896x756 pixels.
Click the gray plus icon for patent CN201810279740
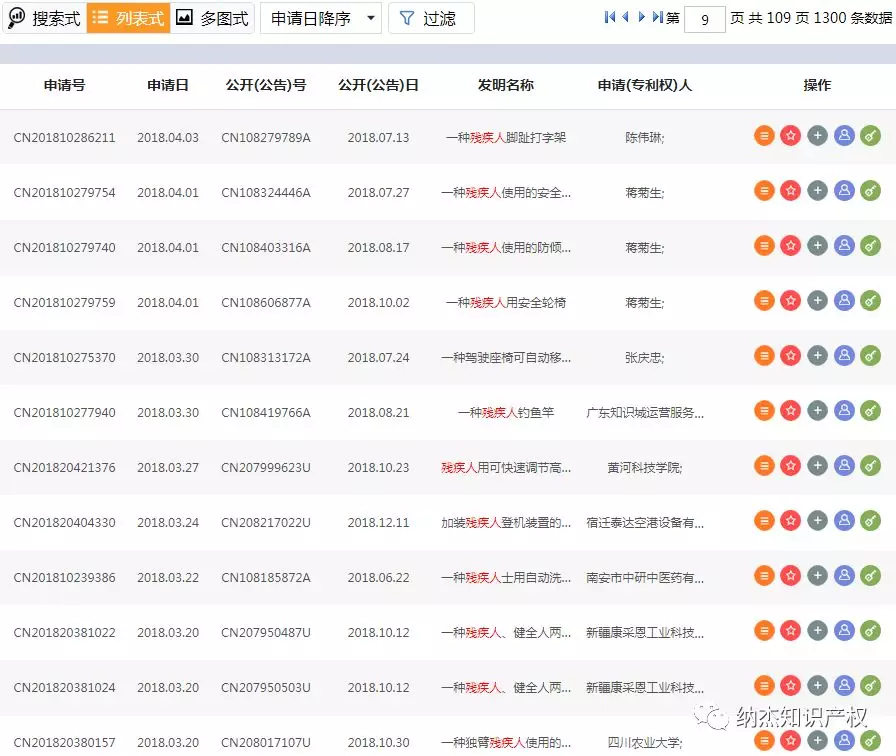[817, 245]
